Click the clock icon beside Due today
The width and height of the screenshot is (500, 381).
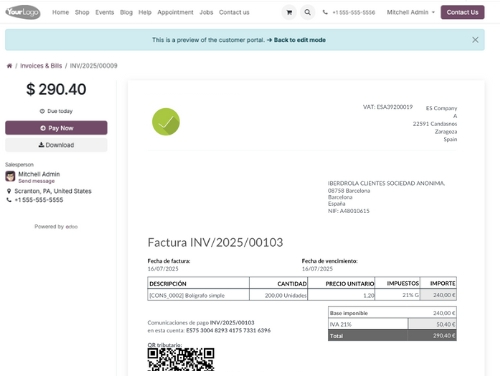[42, 111]
